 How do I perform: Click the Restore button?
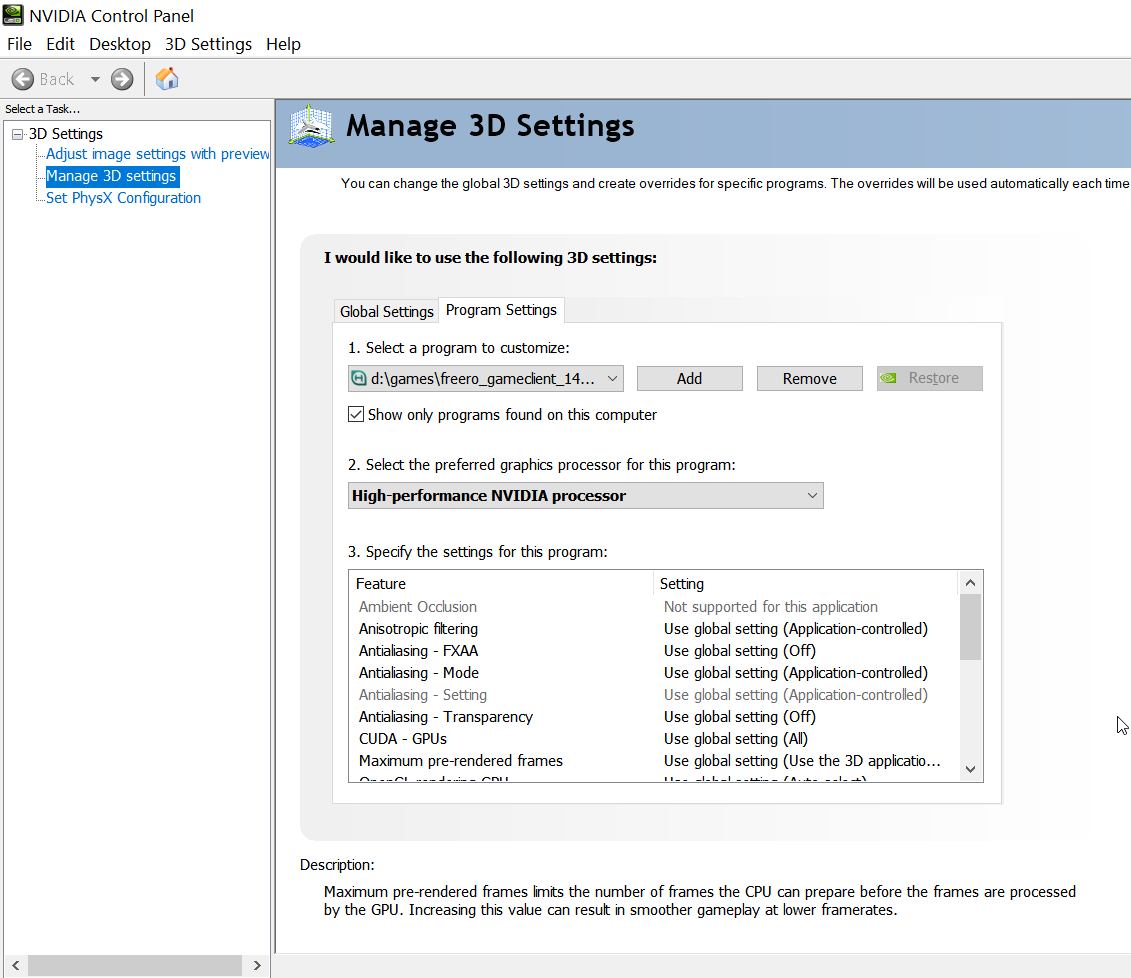coord(930,379)
